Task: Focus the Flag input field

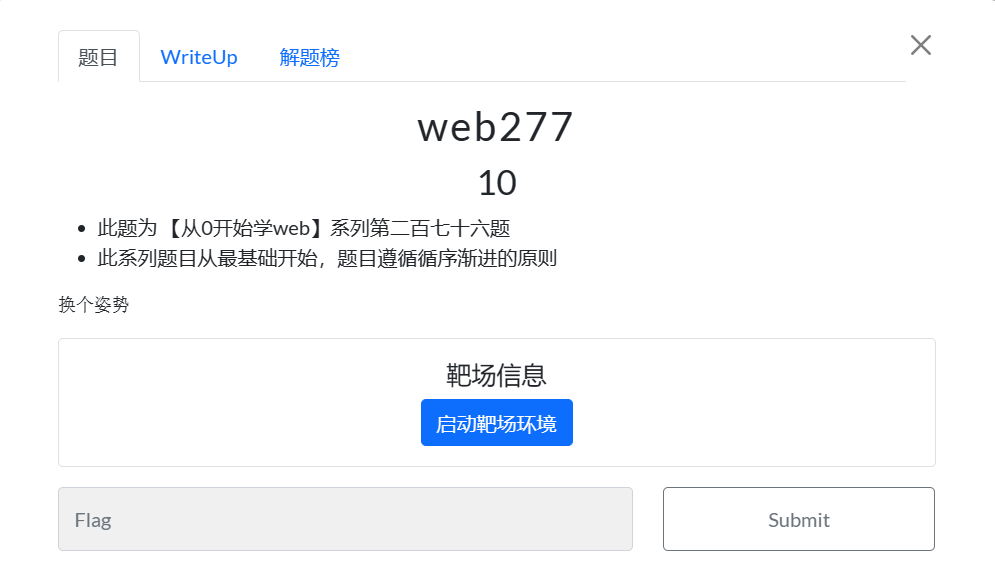Action: tap(345, 519)
